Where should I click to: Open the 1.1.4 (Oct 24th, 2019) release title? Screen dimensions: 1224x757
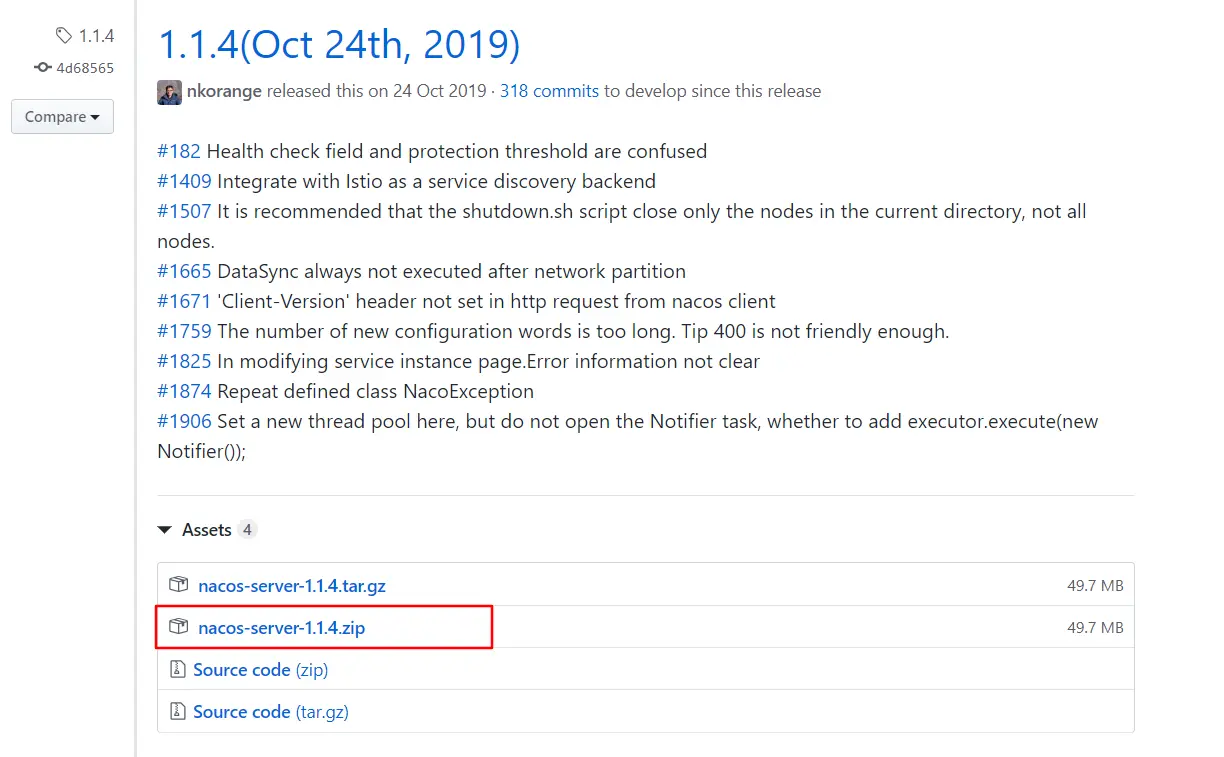[339, 44]
